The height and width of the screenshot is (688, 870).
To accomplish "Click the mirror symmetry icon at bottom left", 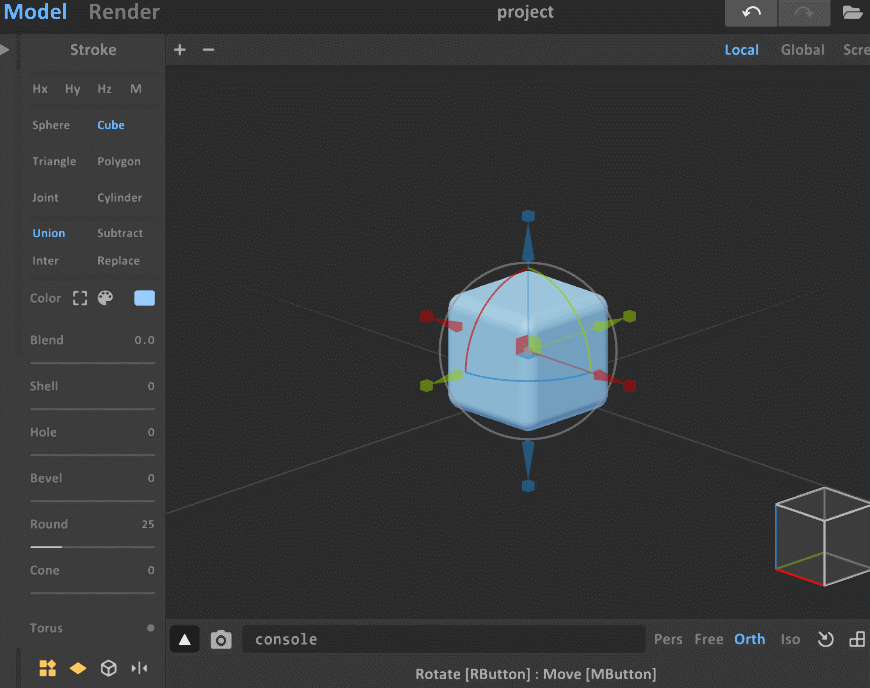I will (139, 669).
